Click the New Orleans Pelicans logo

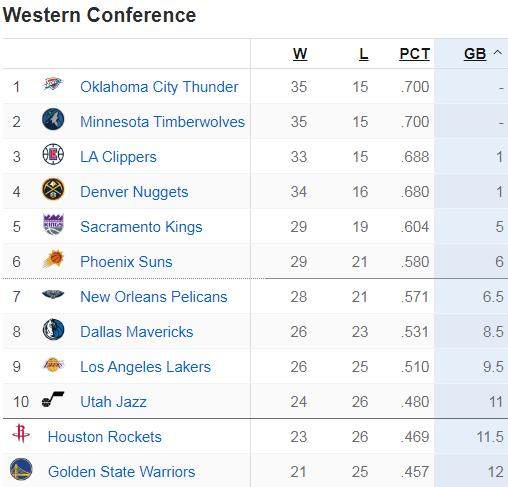[53, 294]
